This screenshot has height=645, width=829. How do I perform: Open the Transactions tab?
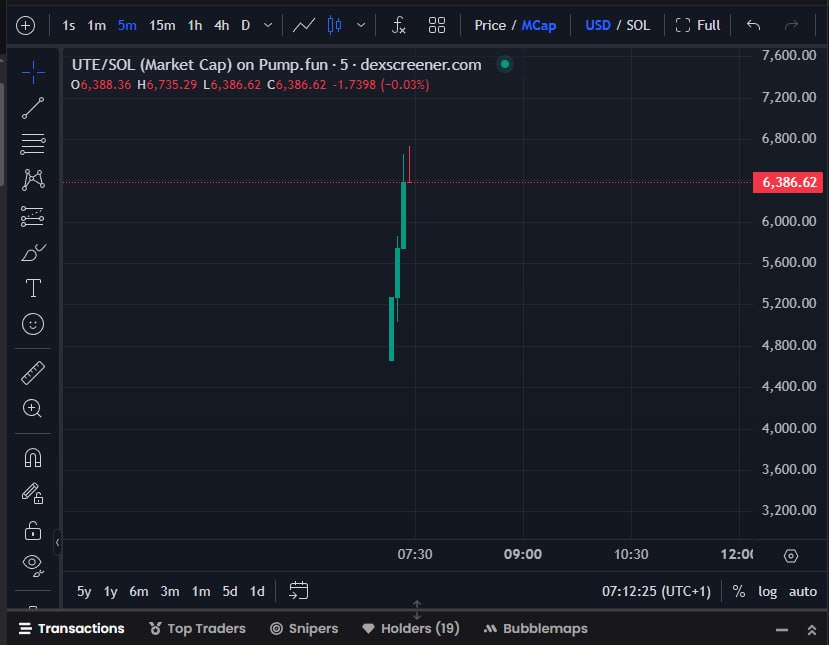72,629
